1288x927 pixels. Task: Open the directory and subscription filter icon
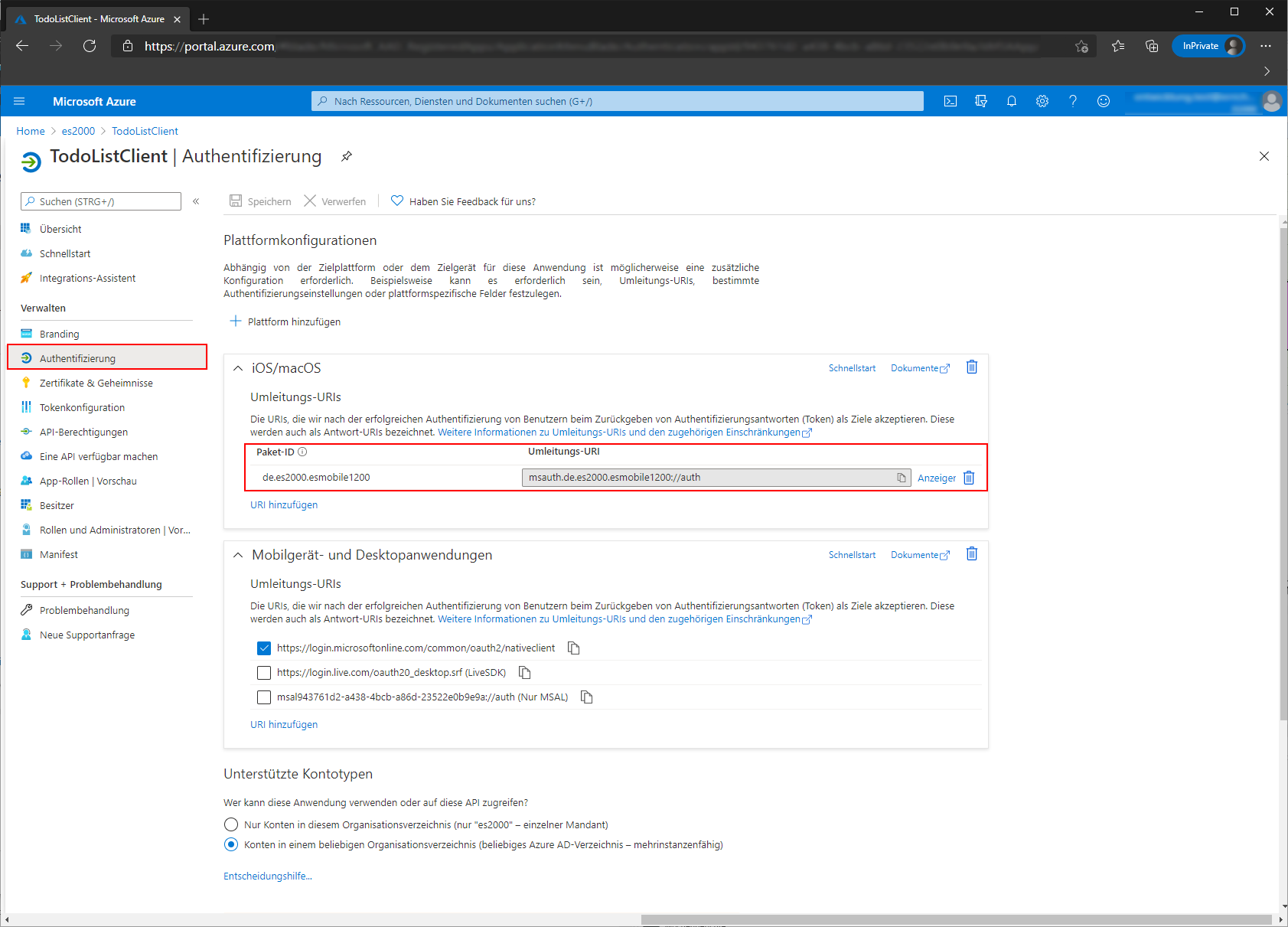981,101
